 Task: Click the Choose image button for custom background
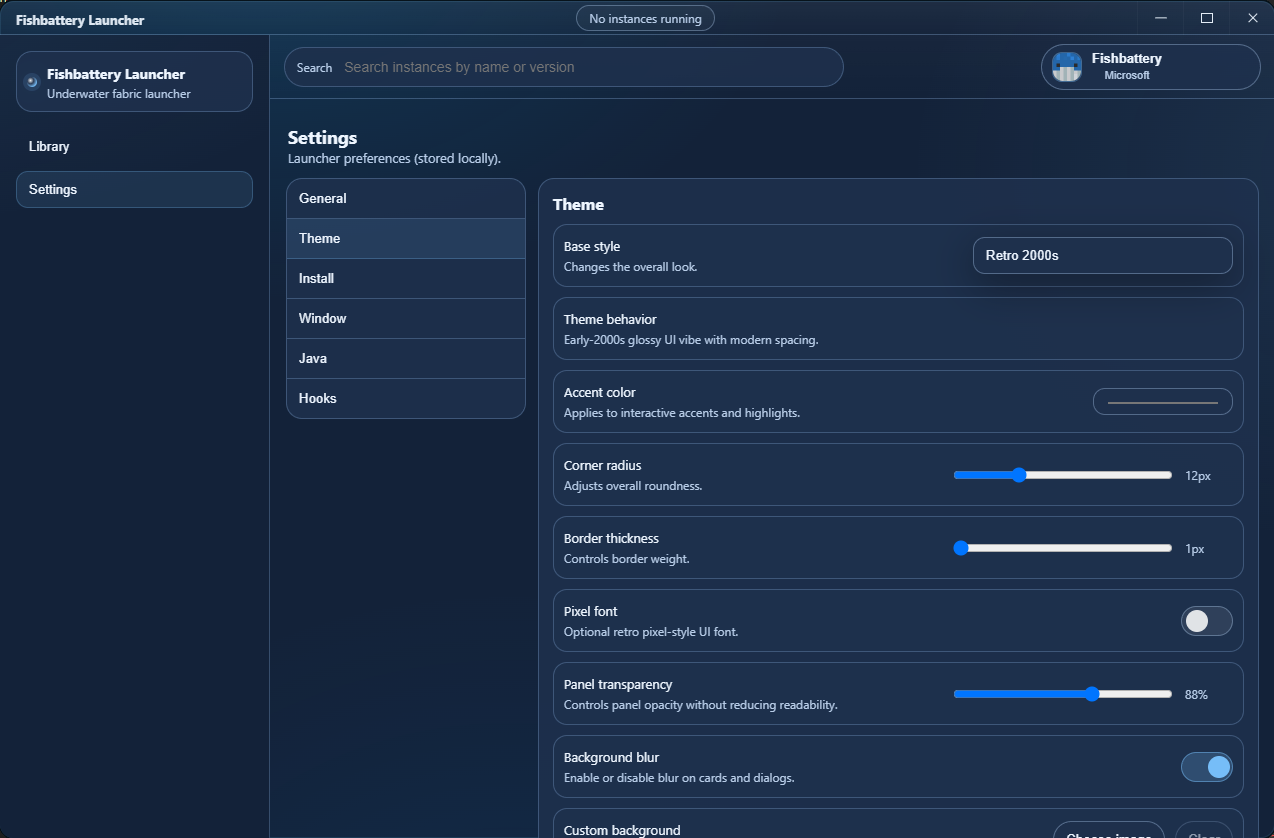pos(1108,834)
